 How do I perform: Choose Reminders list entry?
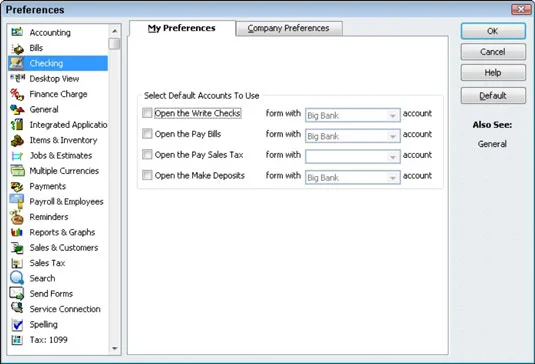click(49, 217)
